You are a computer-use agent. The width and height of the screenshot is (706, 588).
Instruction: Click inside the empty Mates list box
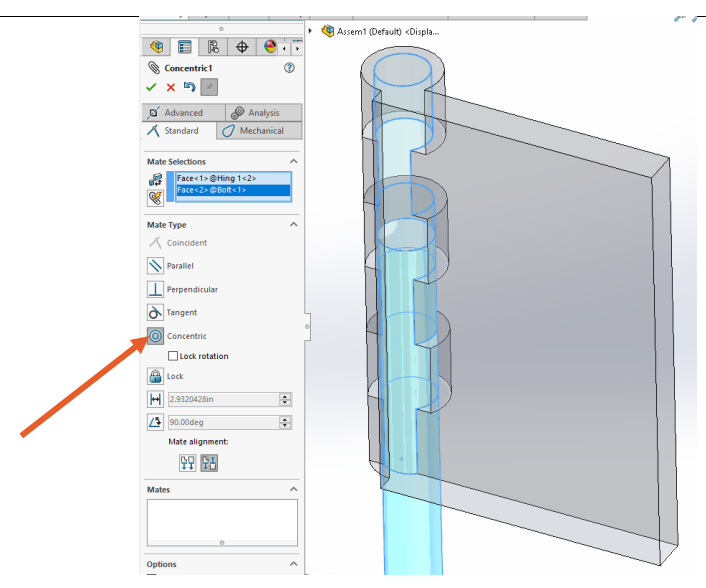coord(222,522)
